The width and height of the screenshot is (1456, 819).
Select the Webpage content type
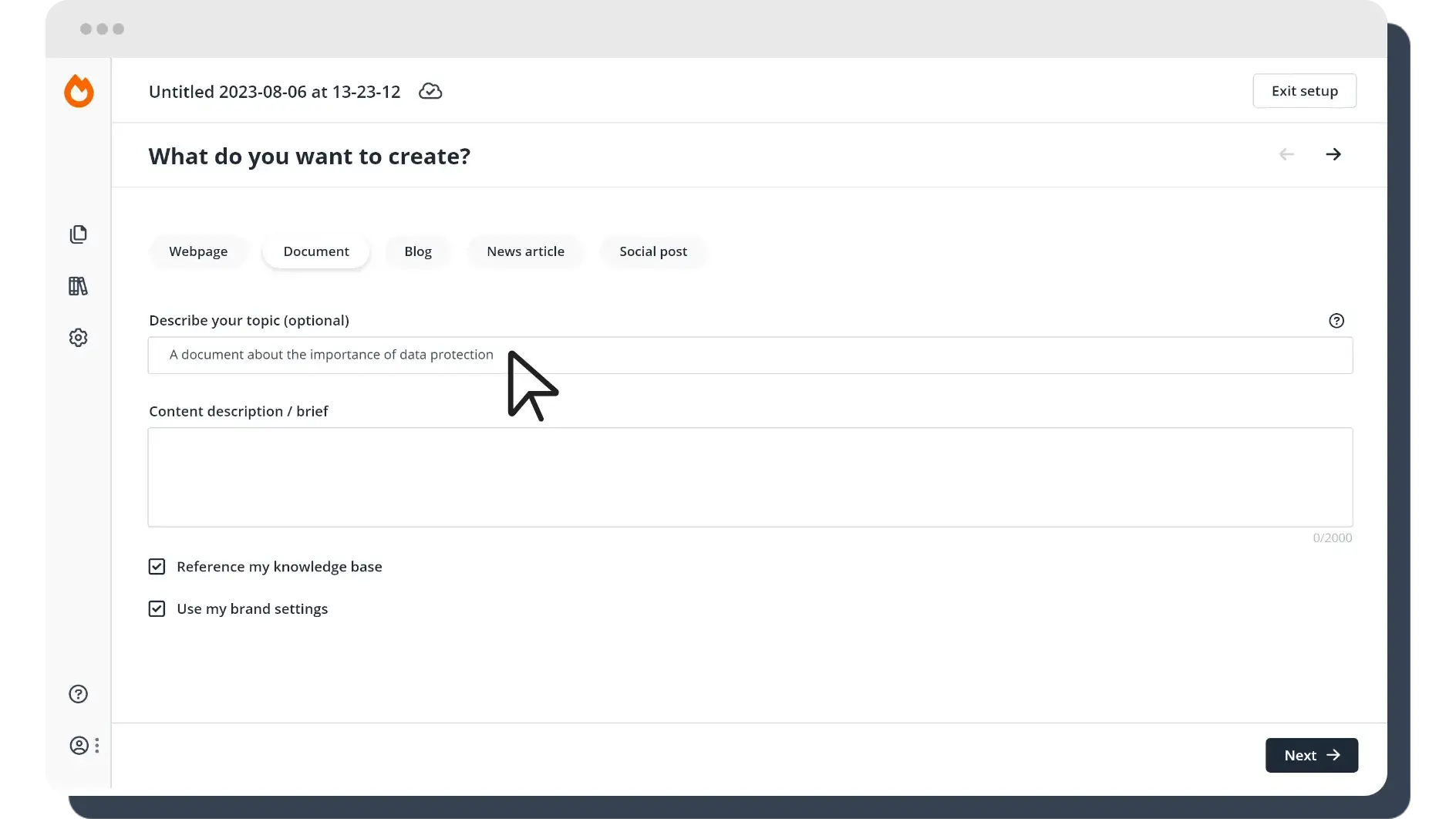tap(198, 251)
